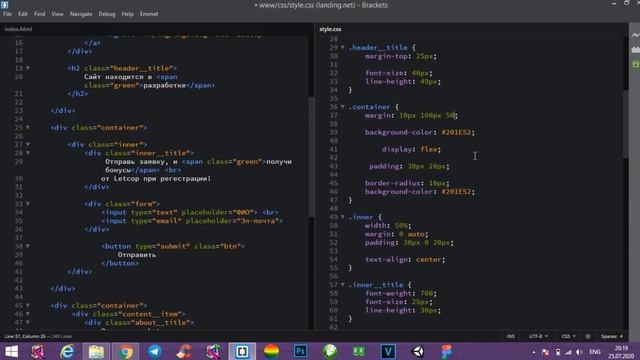Open the Extension Manager brick icon
Screen dimensions: 640x360
(x=636, y=50)
